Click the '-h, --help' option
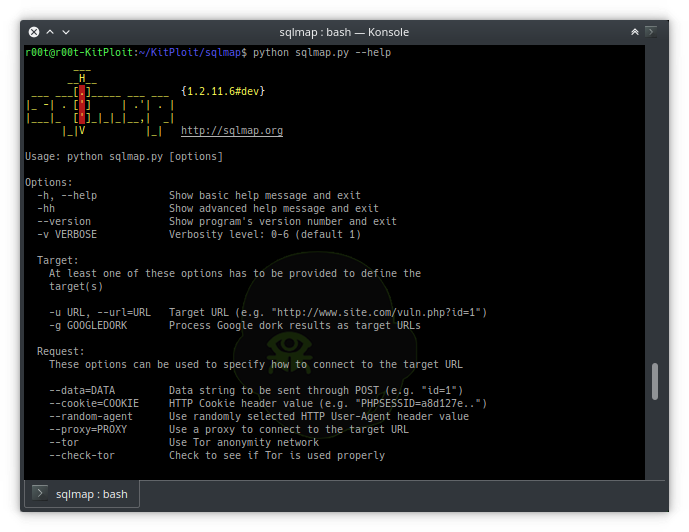Screen dimensions: 689x532 [67, 195]
